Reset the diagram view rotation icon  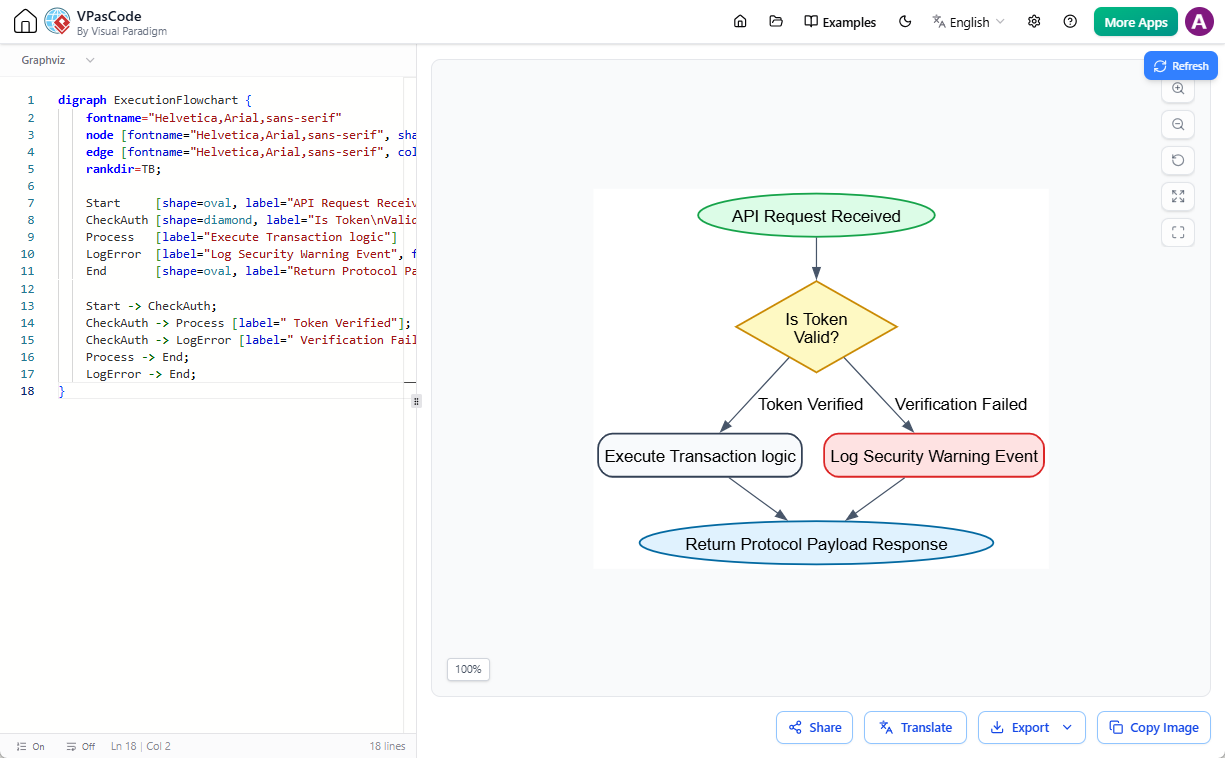pyautogui.click(x=1178, y=161)
